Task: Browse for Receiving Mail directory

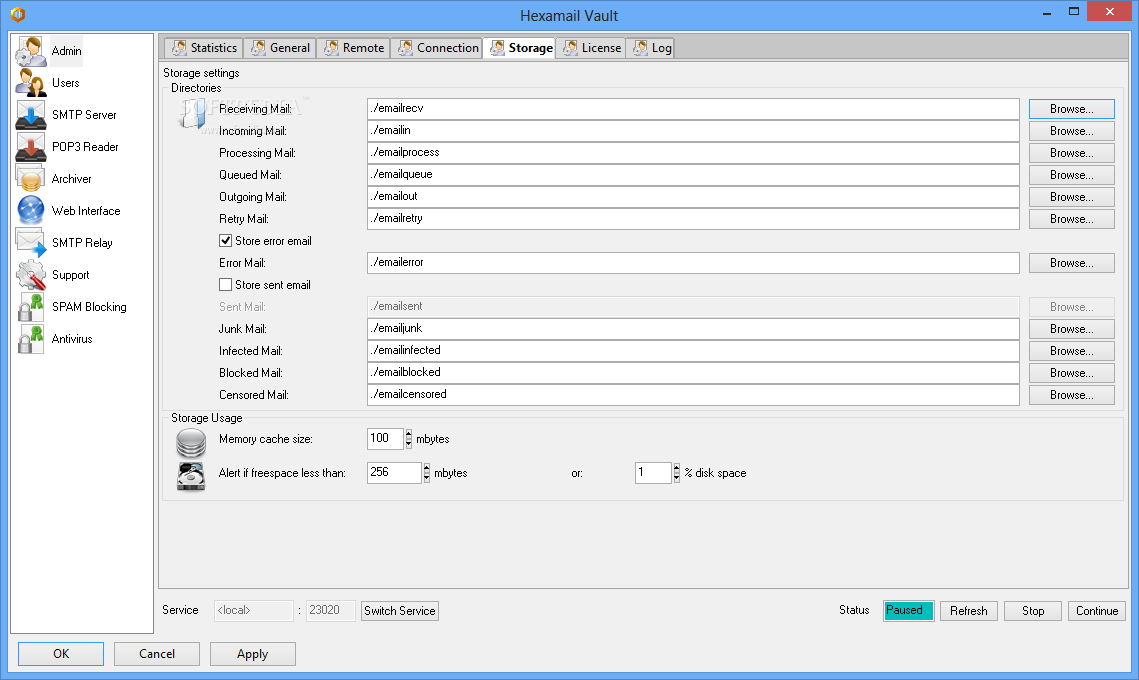Action: point(1071,109)
